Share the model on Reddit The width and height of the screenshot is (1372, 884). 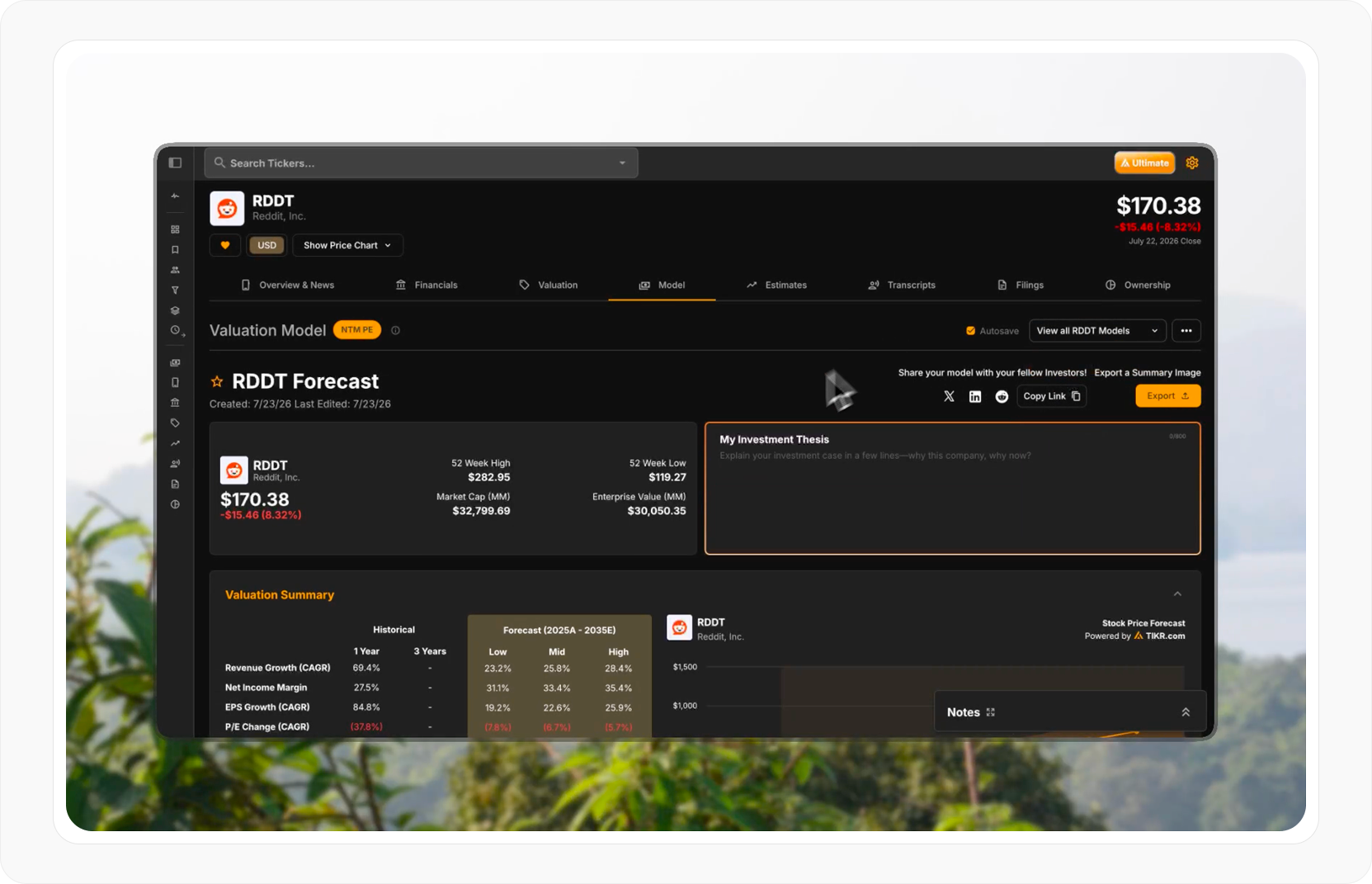1002,396
